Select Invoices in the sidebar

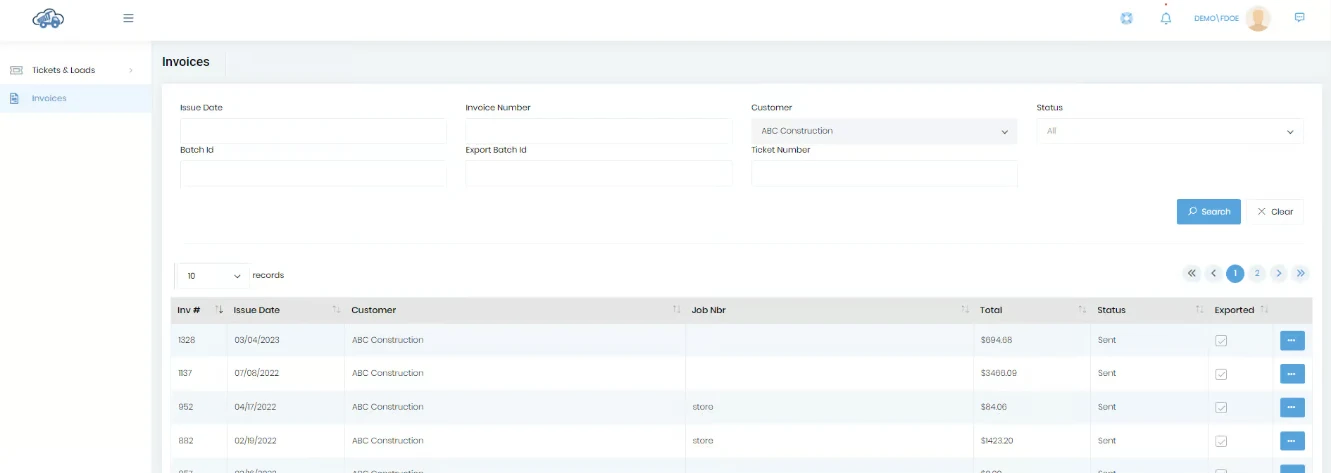coord(75,98)
